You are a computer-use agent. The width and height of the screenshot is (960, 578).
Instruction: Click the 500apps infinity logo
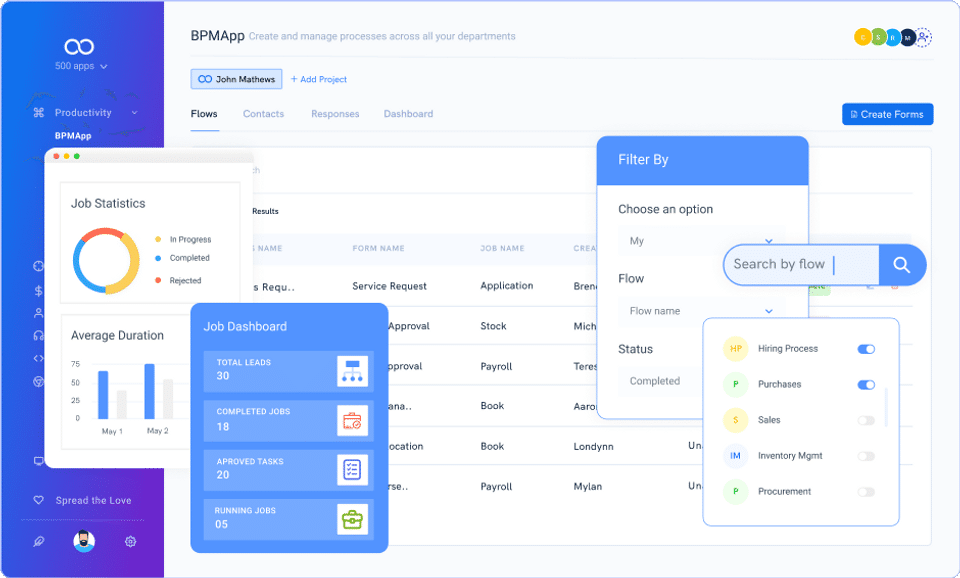[x=80, y=47]
